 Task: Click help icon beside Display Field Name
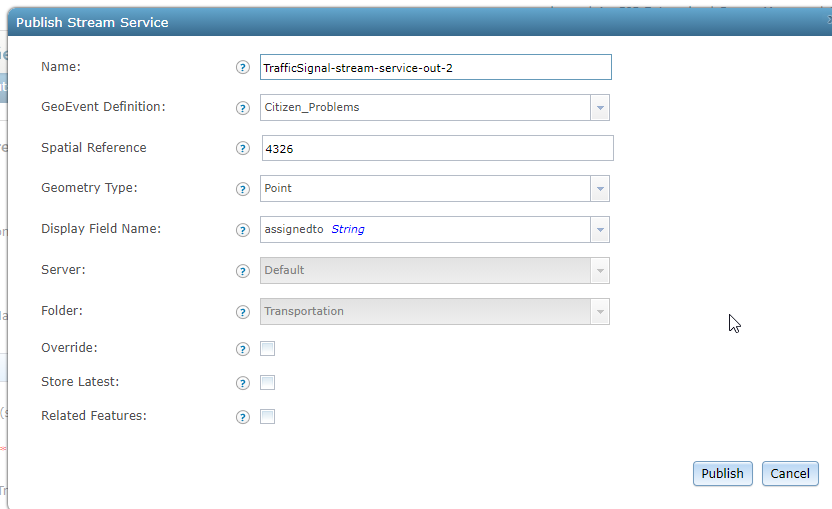pos(242,230)
